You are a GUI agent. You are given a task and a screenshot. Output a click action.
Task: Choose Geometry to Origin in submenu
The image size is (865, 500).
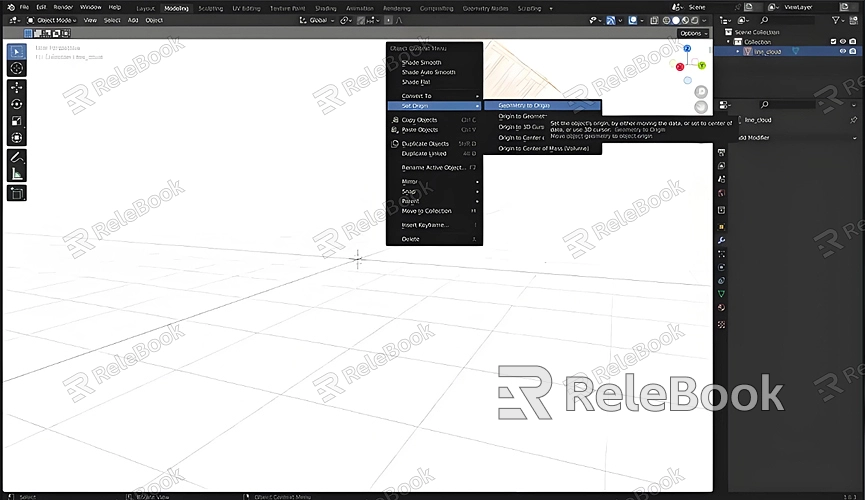[543, 105]
